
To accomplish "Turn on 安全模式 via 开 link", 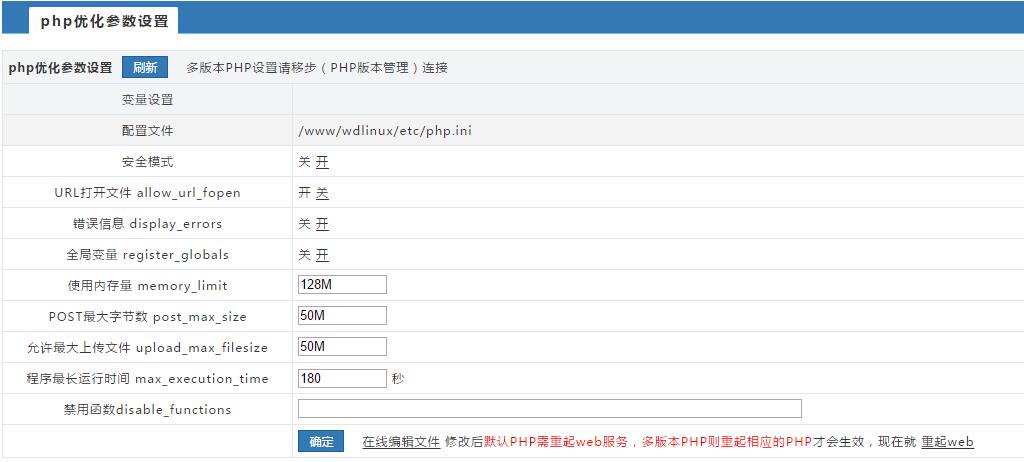I will click(x=322, y=162).
